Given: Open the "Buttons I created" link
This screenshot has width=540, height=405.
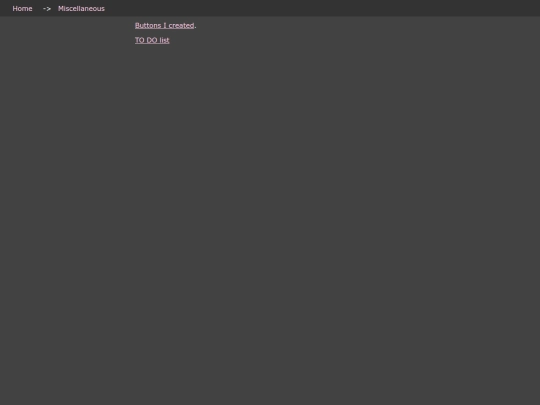Looking at the screenshot, I should pyautogui.click(x=165, y=25).
